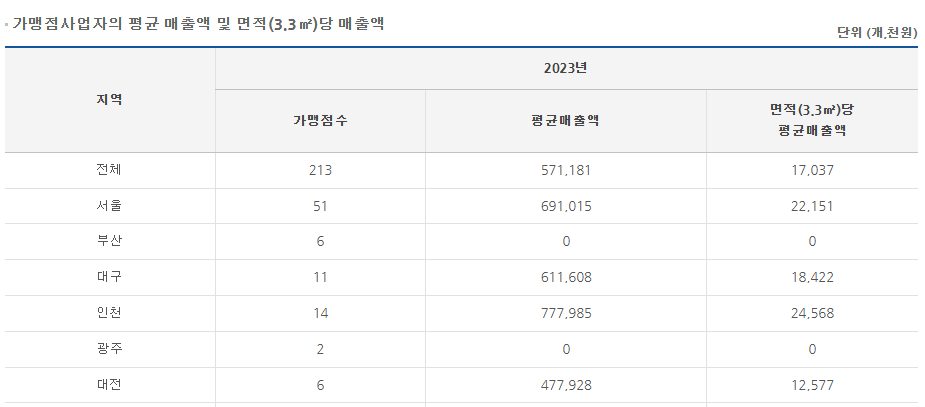Click the 대전 per-area sales 12,577

(812, 385)
